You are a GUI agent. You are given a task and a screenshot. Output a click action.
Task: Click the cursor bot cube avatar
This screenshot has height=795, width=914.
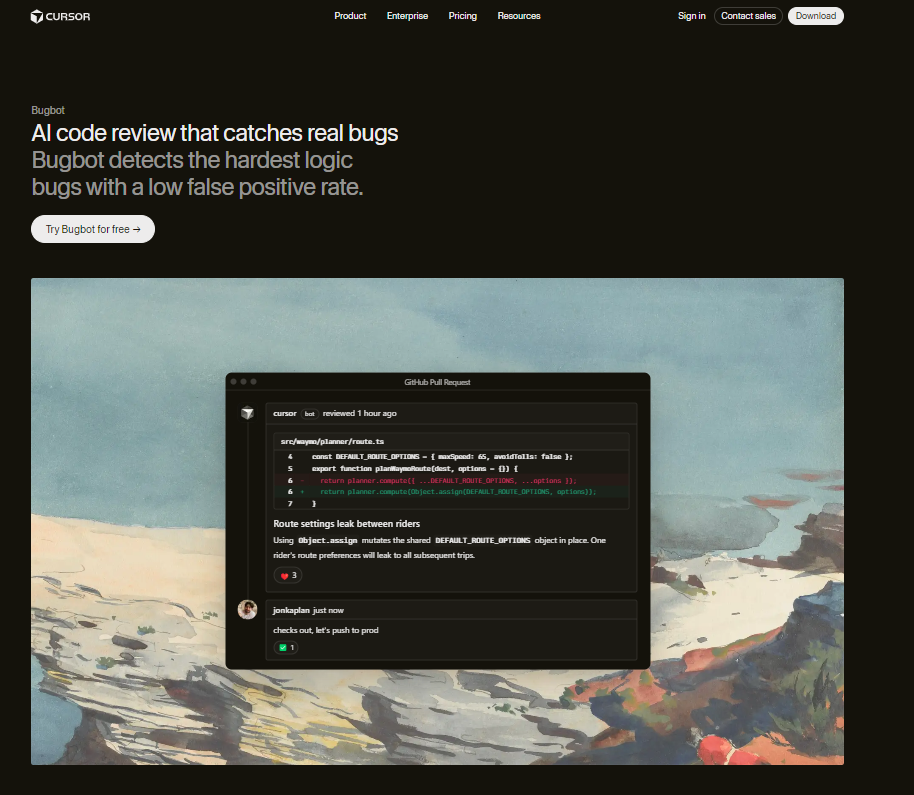coord(247,413)
